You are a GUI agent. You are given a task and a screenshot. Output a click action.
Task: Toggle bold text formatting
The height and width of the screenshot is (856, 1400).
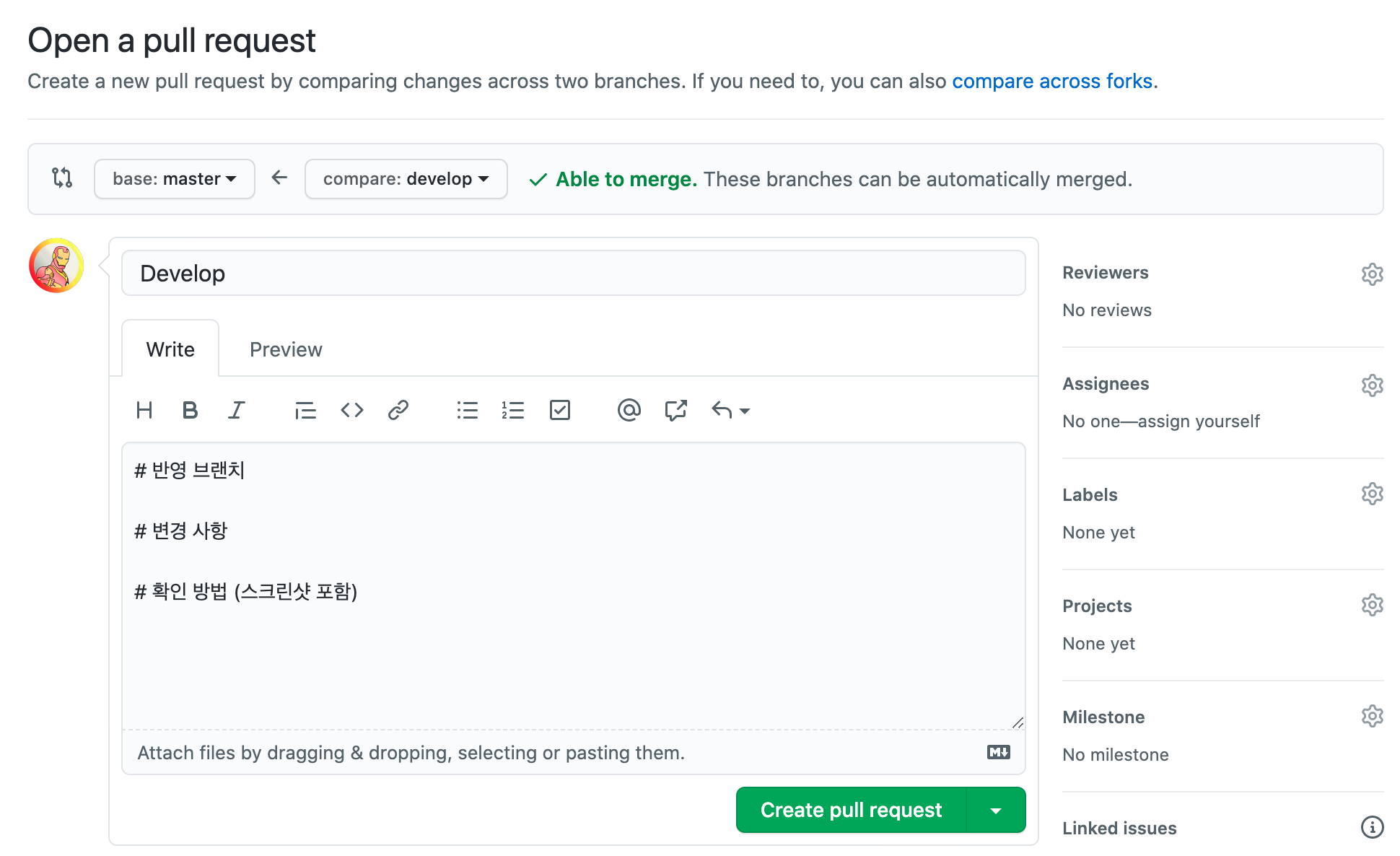pyautogui.click(x=190, y=411)
